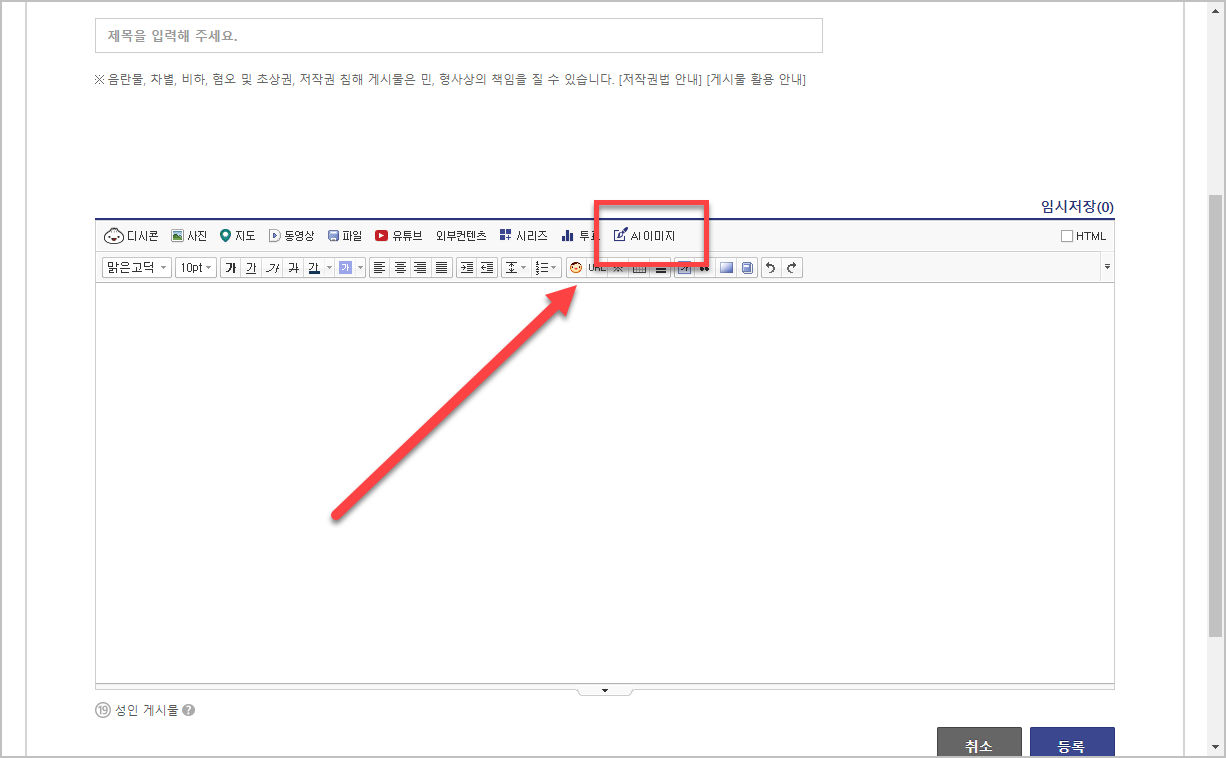The height and width of the screenshot is (758, 1226).
Task: Insert a table into the post
Action: [x=637, y=267]
